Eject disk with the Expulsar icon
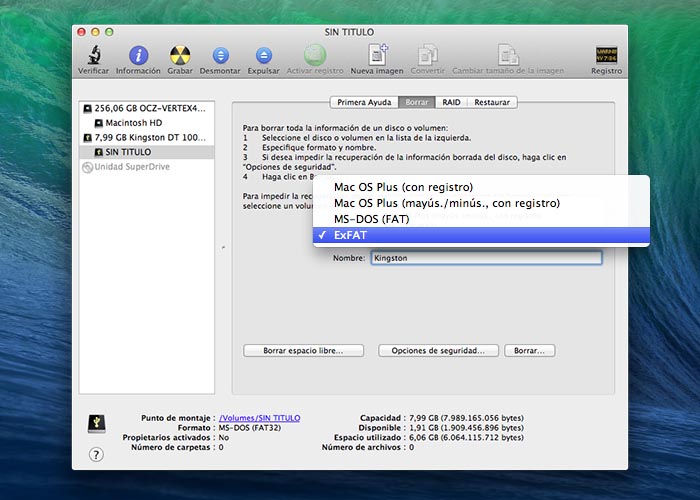 264,55
